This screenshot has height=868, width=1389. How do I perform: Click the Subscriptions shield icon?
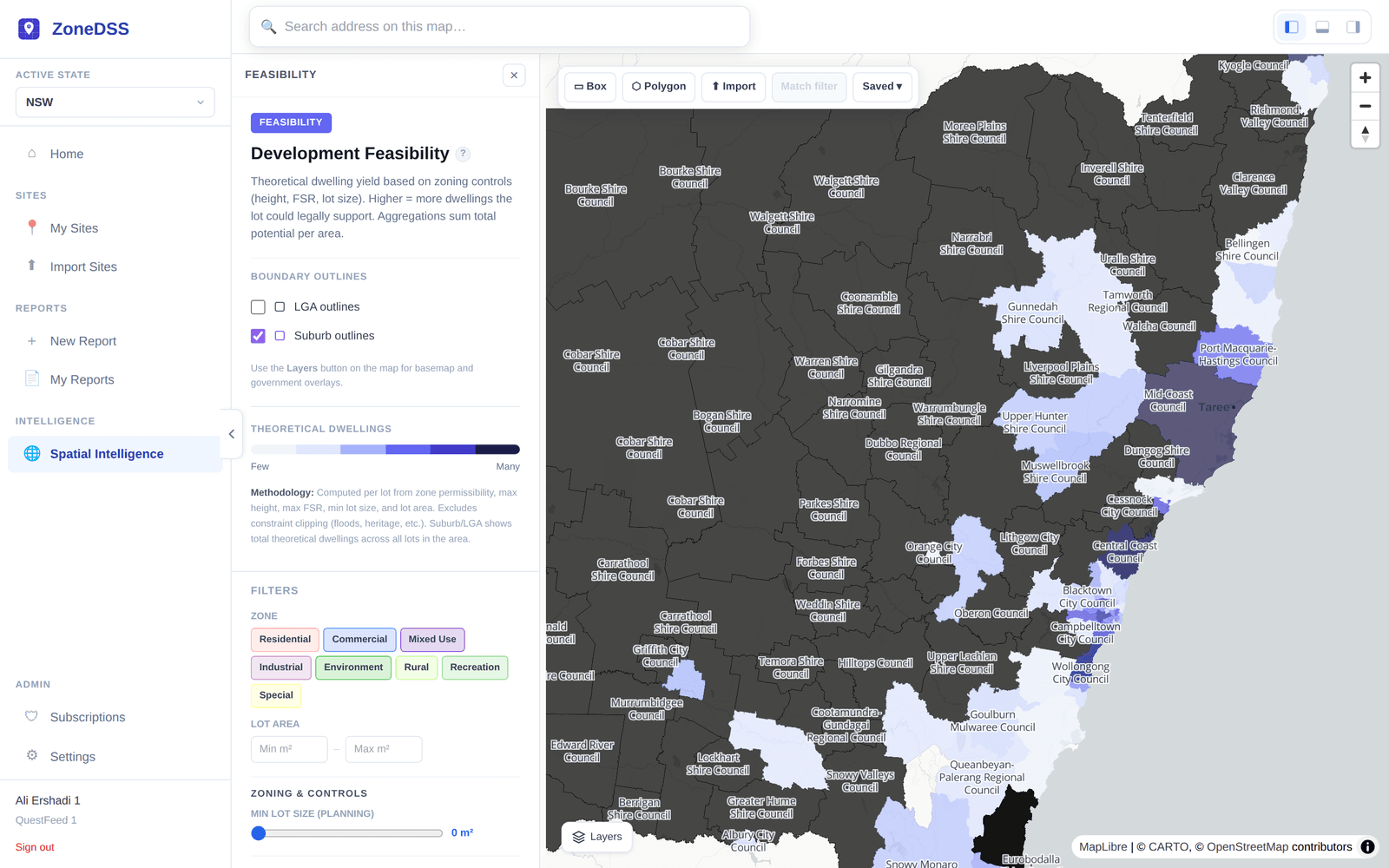(x=32, y=716)
